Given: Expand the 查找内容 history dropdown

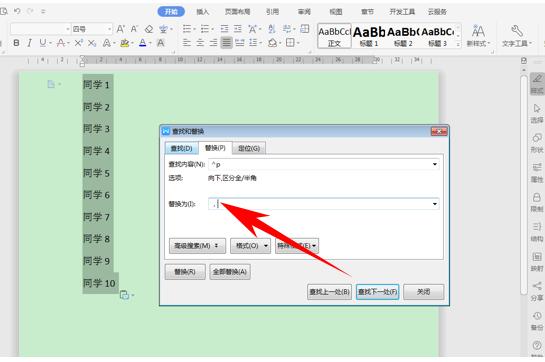Looking at the screenshot, I should point(434,164).
